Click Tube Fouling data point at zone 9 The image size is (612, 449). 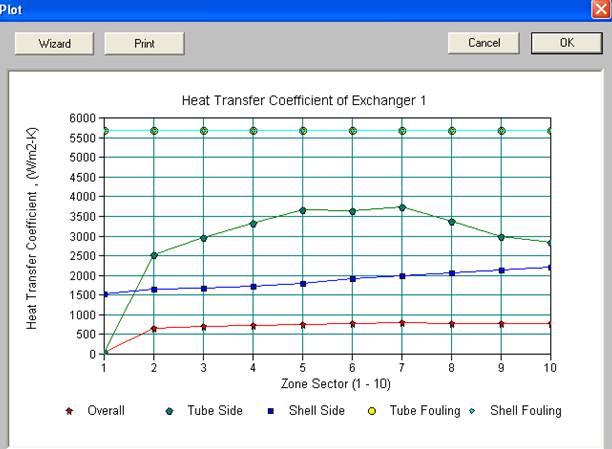(x=502, y=131)
